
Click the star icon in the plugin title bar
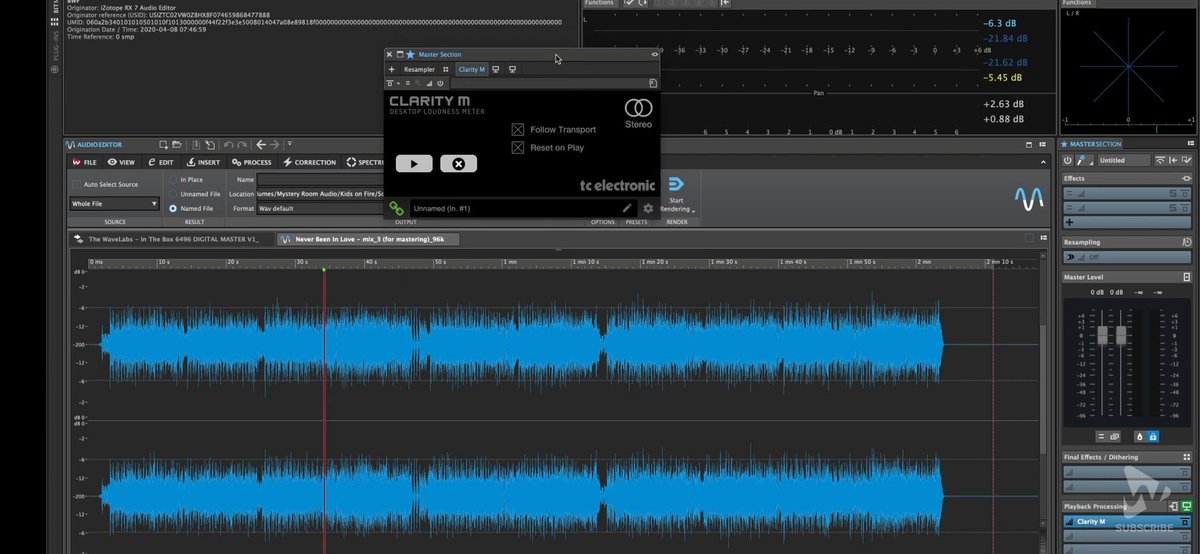(410, 54)
